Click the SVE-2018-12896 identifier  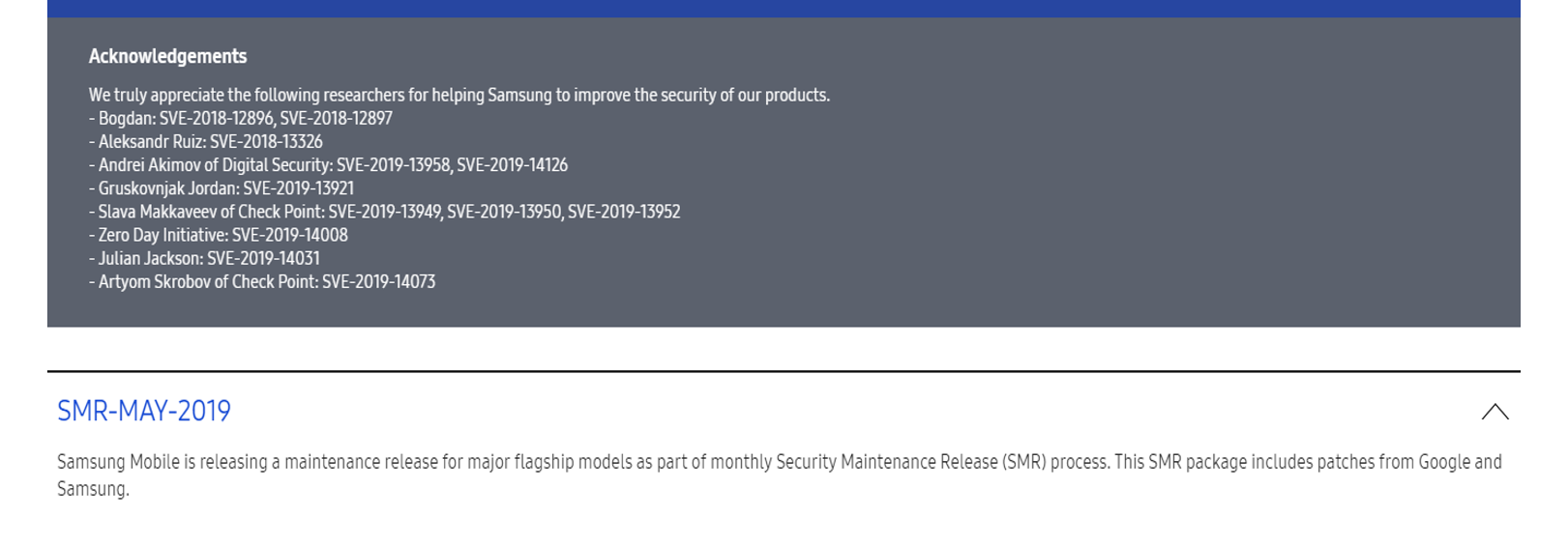click(x=216, y=119)
